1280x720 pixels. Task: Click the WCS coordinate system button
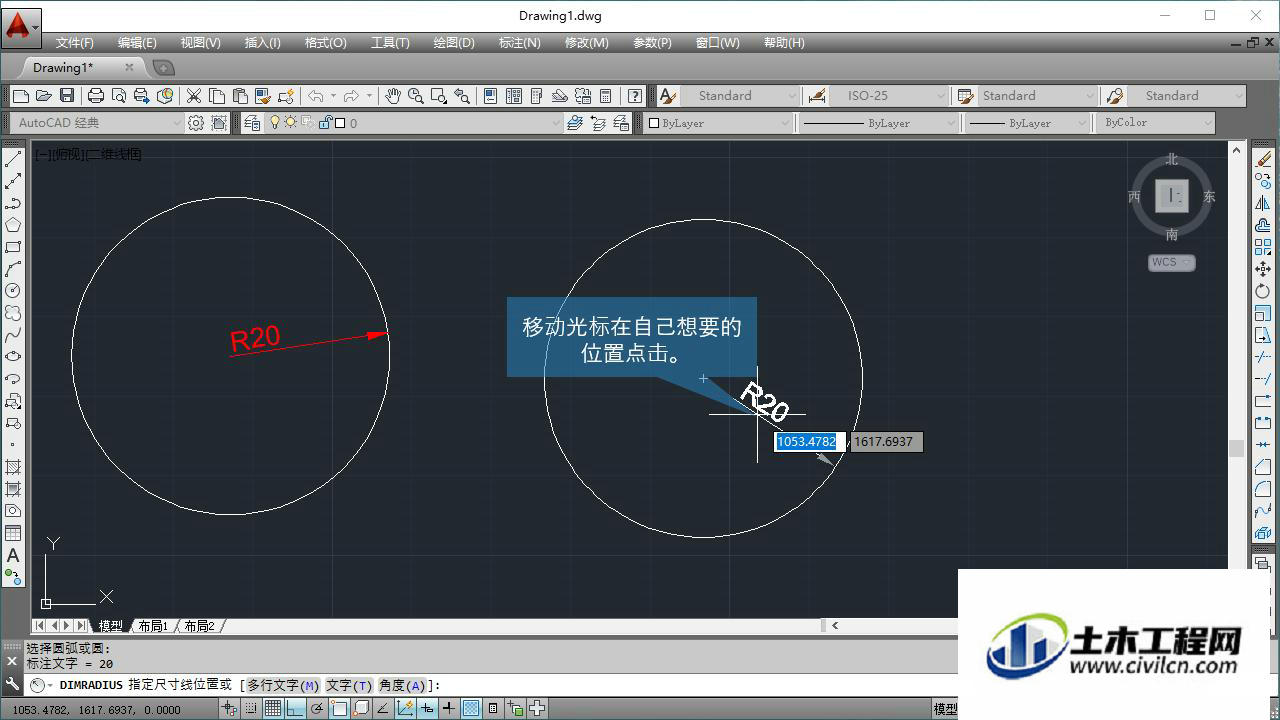(x=1171, y=263)
